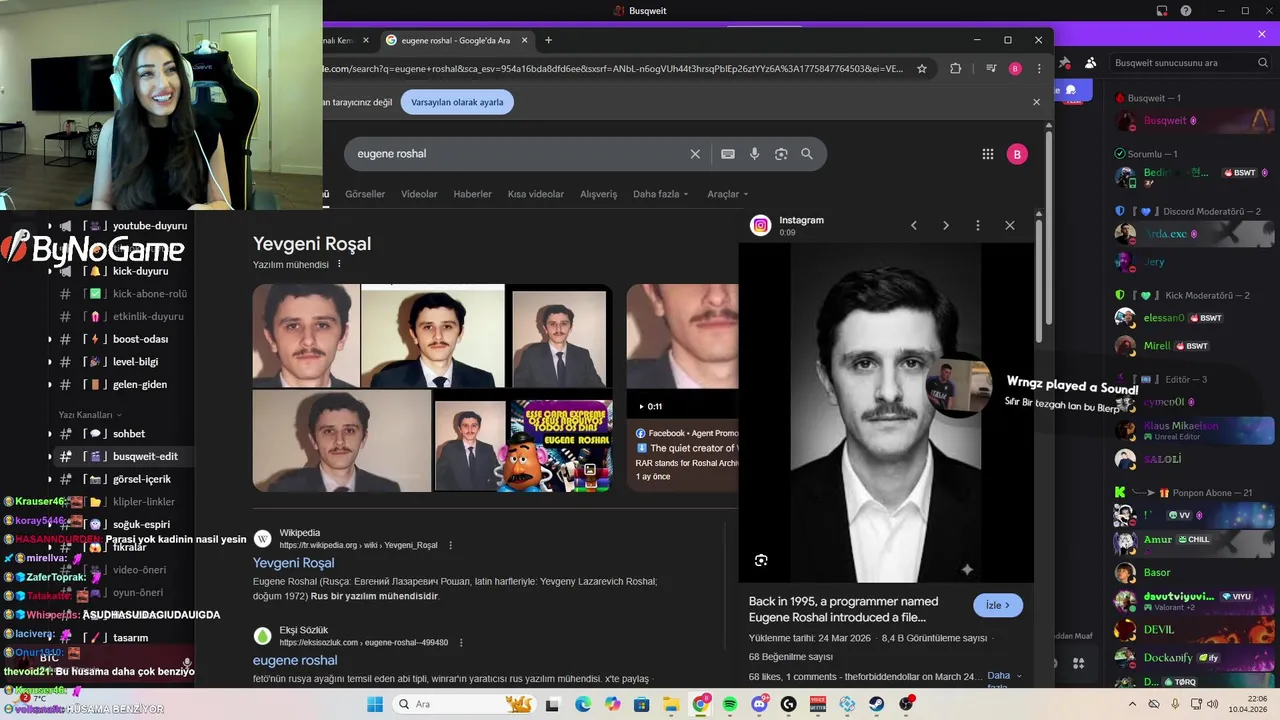1280x720 pixels.
Task: Click the Windows taskbar Ara search box
Action: coord(463,704)
